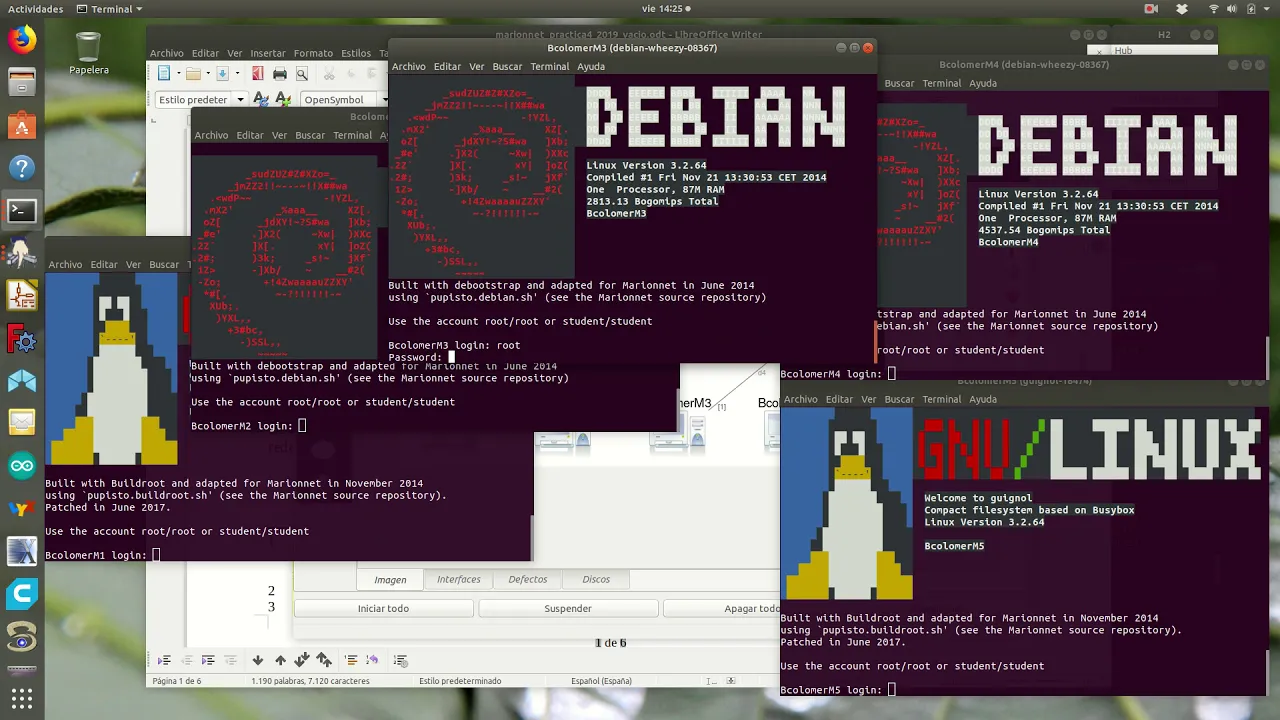This screenshot has width=1280, height=720.
Task: Click the Move Up arrow in Writer bottom toolbar
Action: (280, 660)
